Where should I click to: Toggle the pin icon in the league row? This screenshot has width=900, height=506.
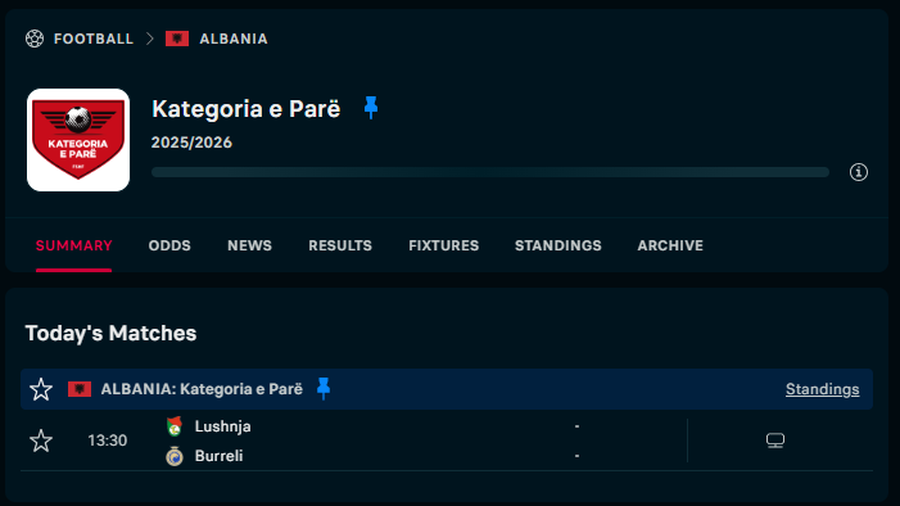[x=323, y=388]
